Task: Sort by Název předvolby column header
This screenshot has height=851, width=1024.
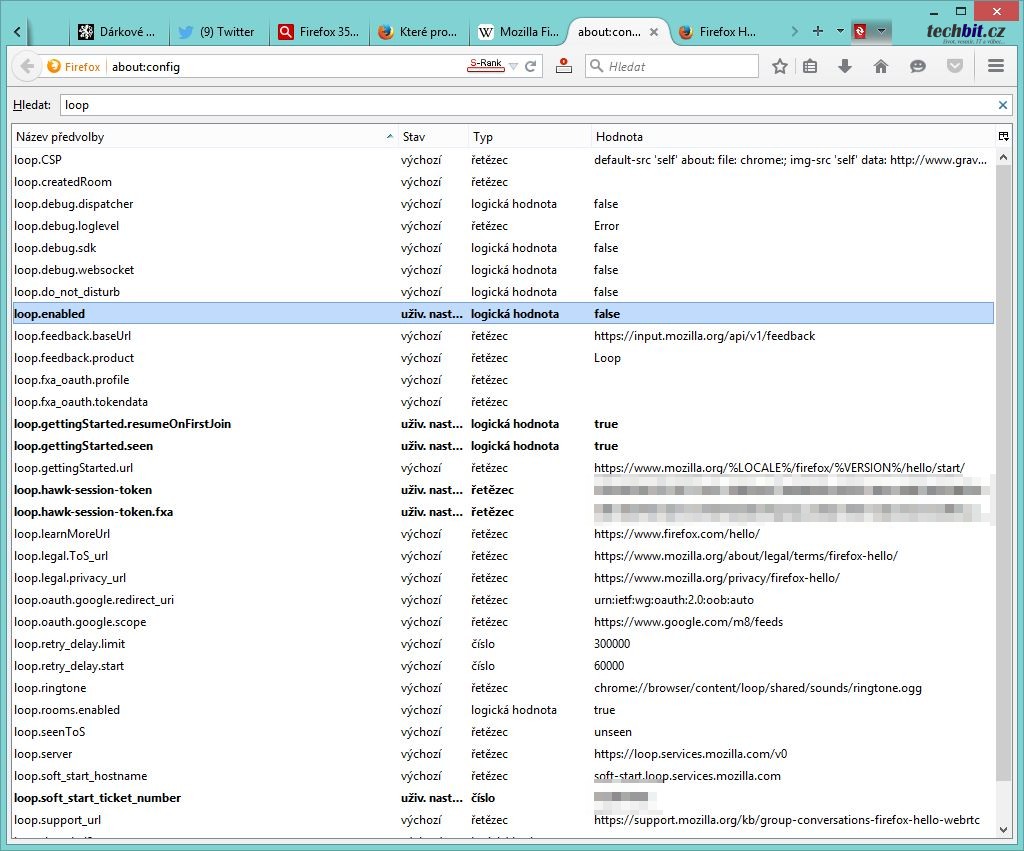Action: click(200, 137)
